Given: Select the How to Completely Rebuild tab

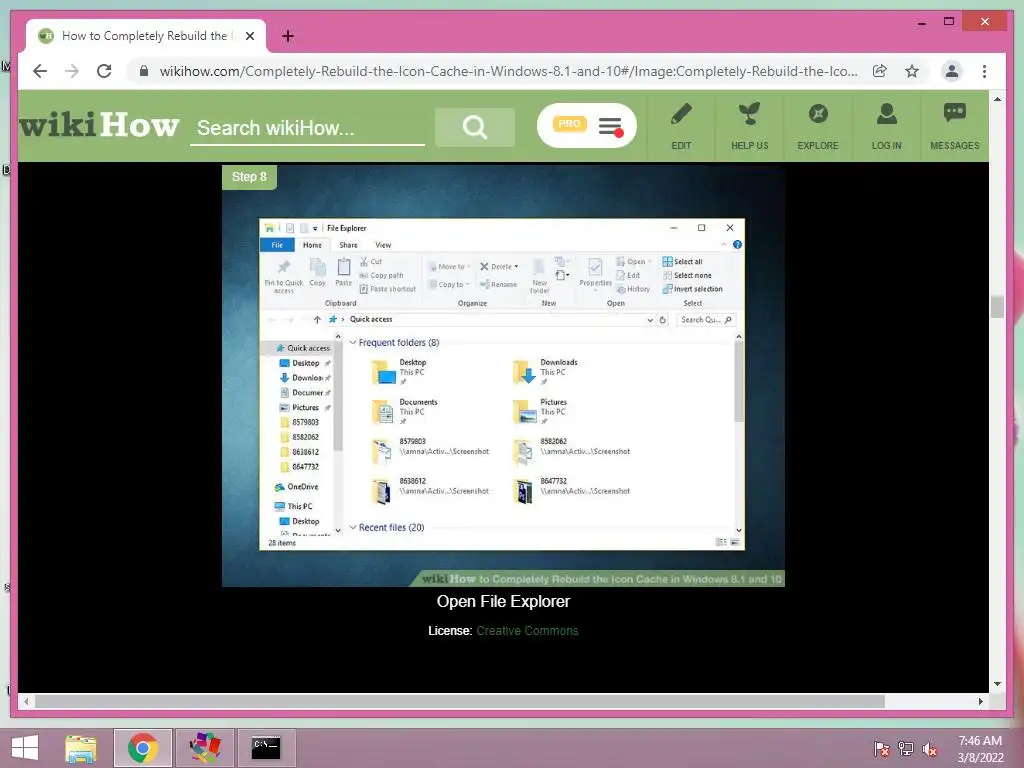Looking at the screenshot, I should 146,36.
